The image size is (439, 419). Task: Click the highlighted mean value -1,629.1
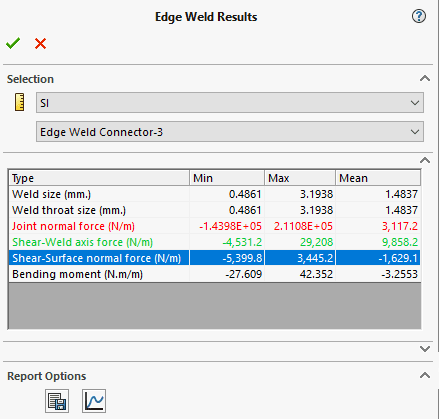point(398,258)
